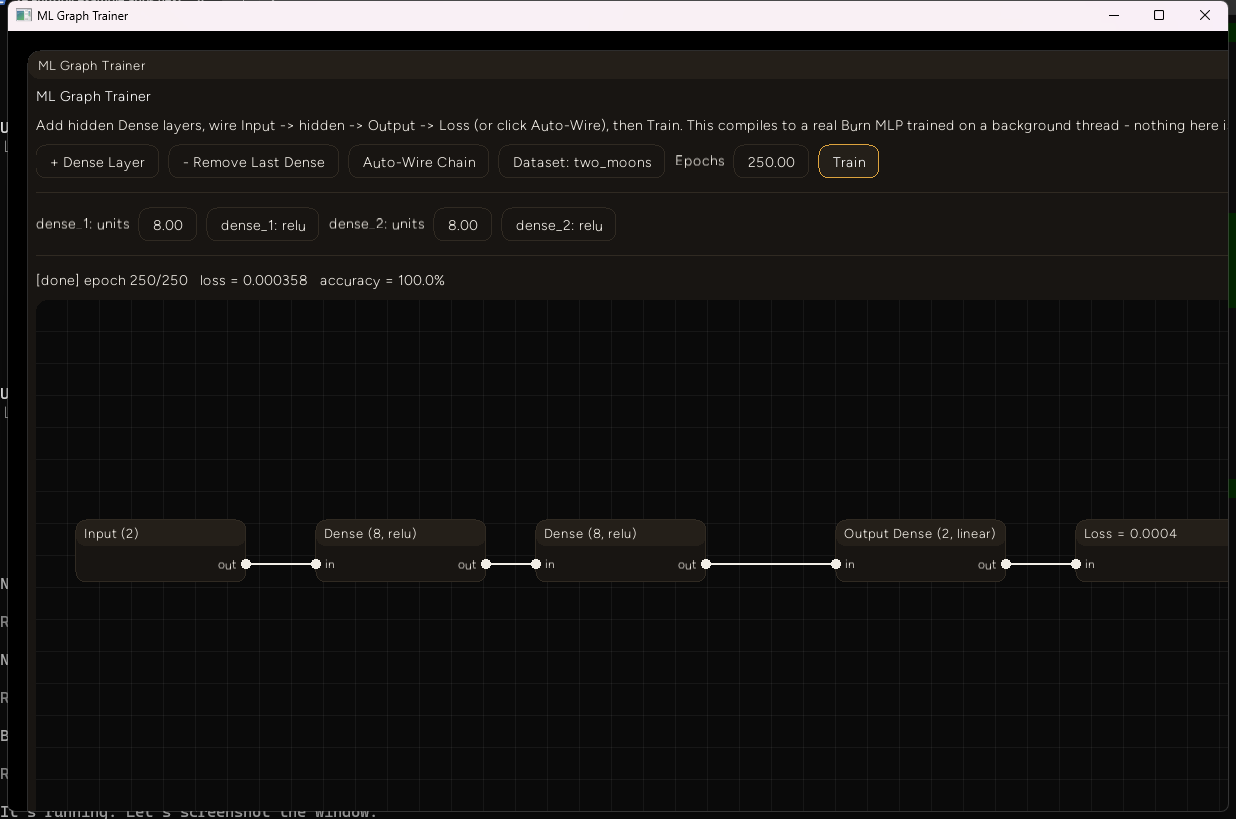Click the Input node out port
Image resolution: width=1236 pixels, height=819 pixels.
pyautogui.click(x=246, y=564)
